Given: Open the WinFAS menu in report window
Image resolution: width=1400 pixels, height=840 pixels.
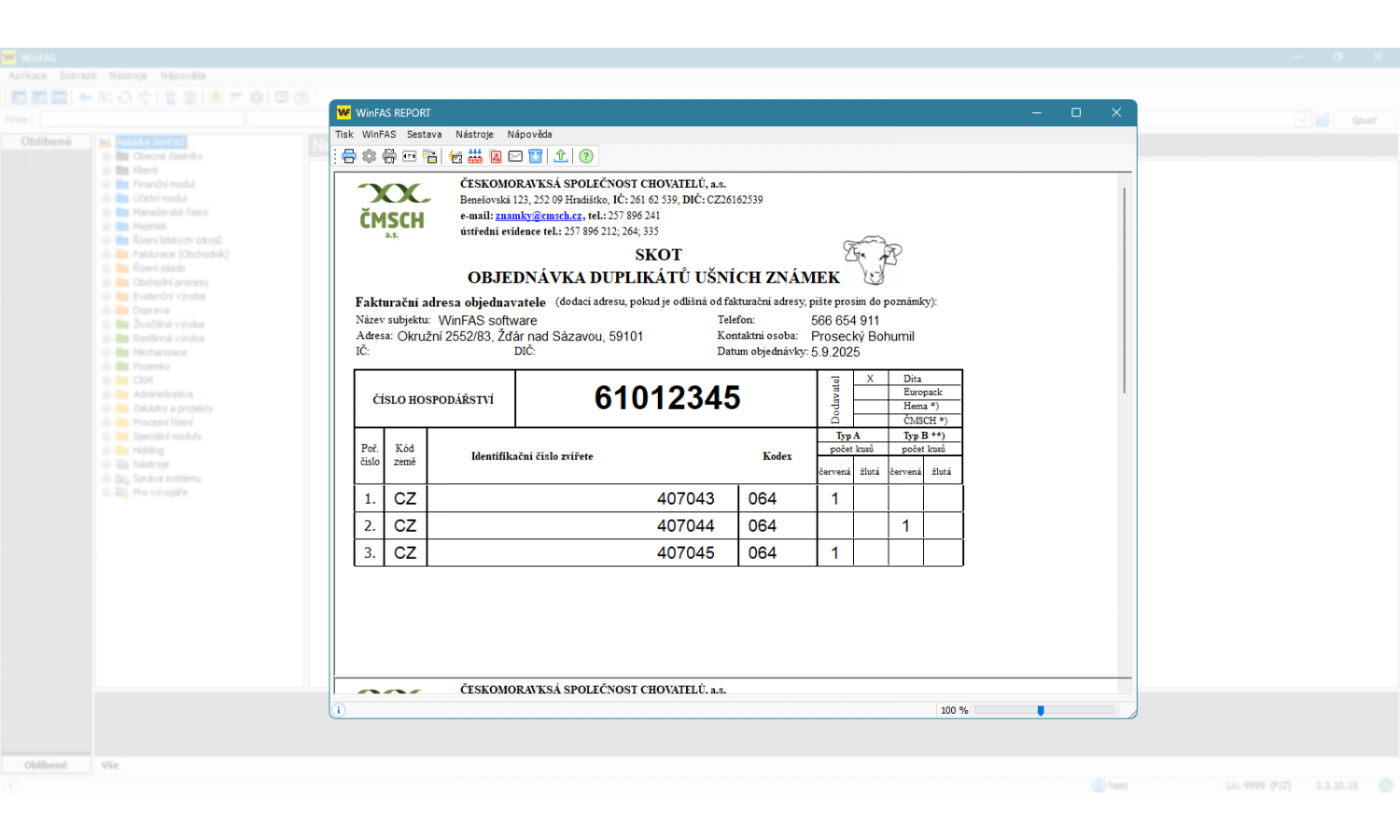Looking at the screenshot, I should (379, 134).
